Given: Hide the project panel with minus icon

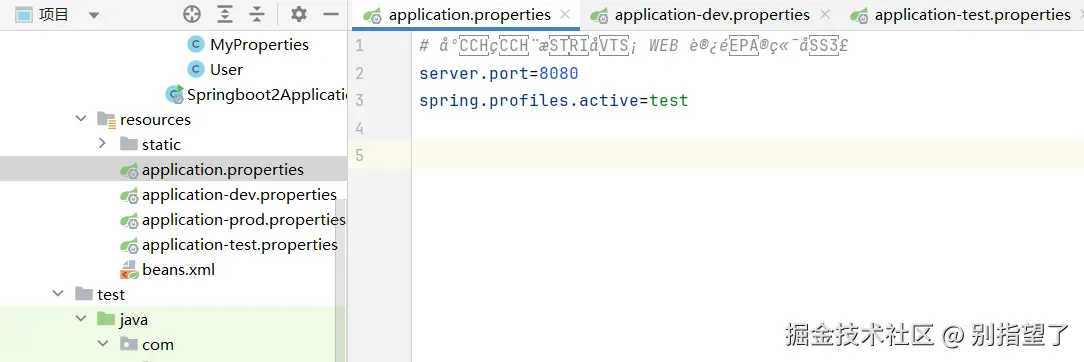Looking at the screenshot, I should click(x=332, y=15).
